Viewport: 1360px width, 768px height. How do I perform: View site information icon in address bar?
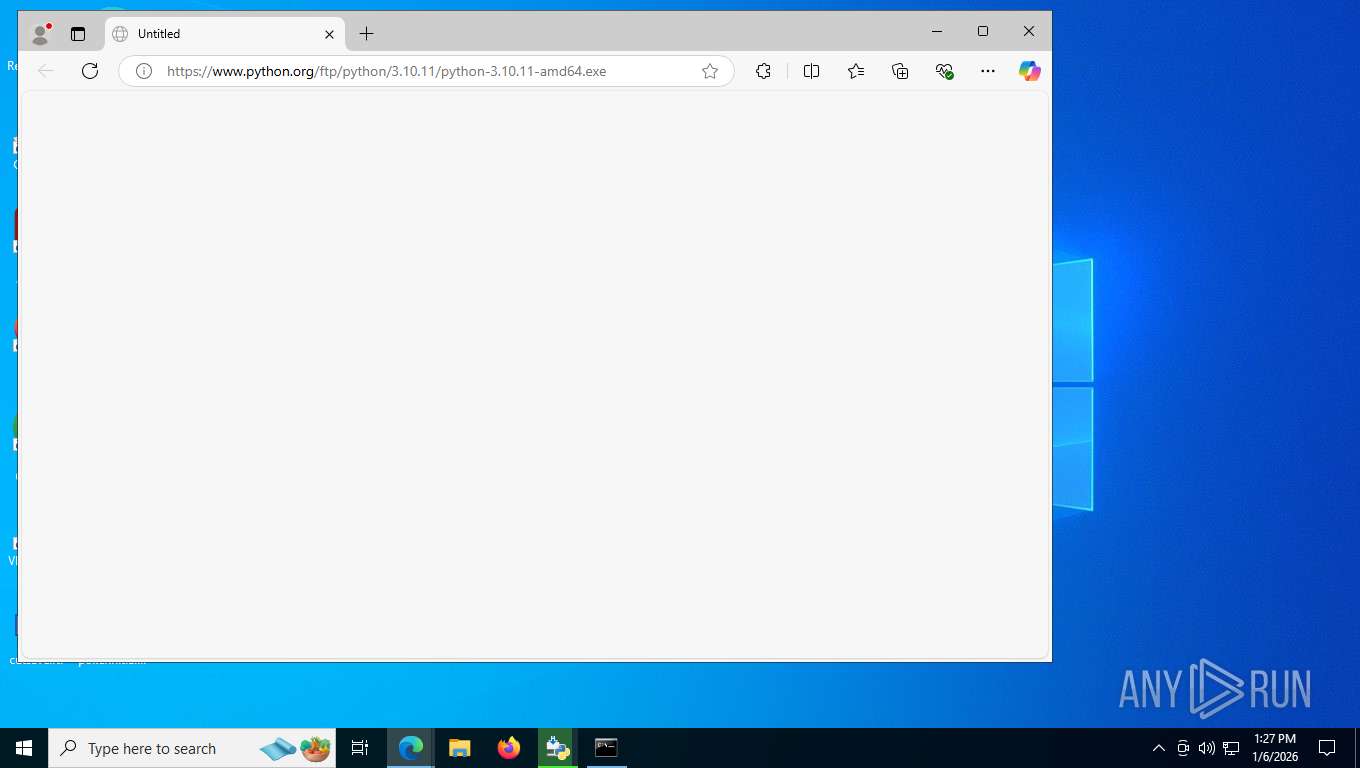[144, 71]
